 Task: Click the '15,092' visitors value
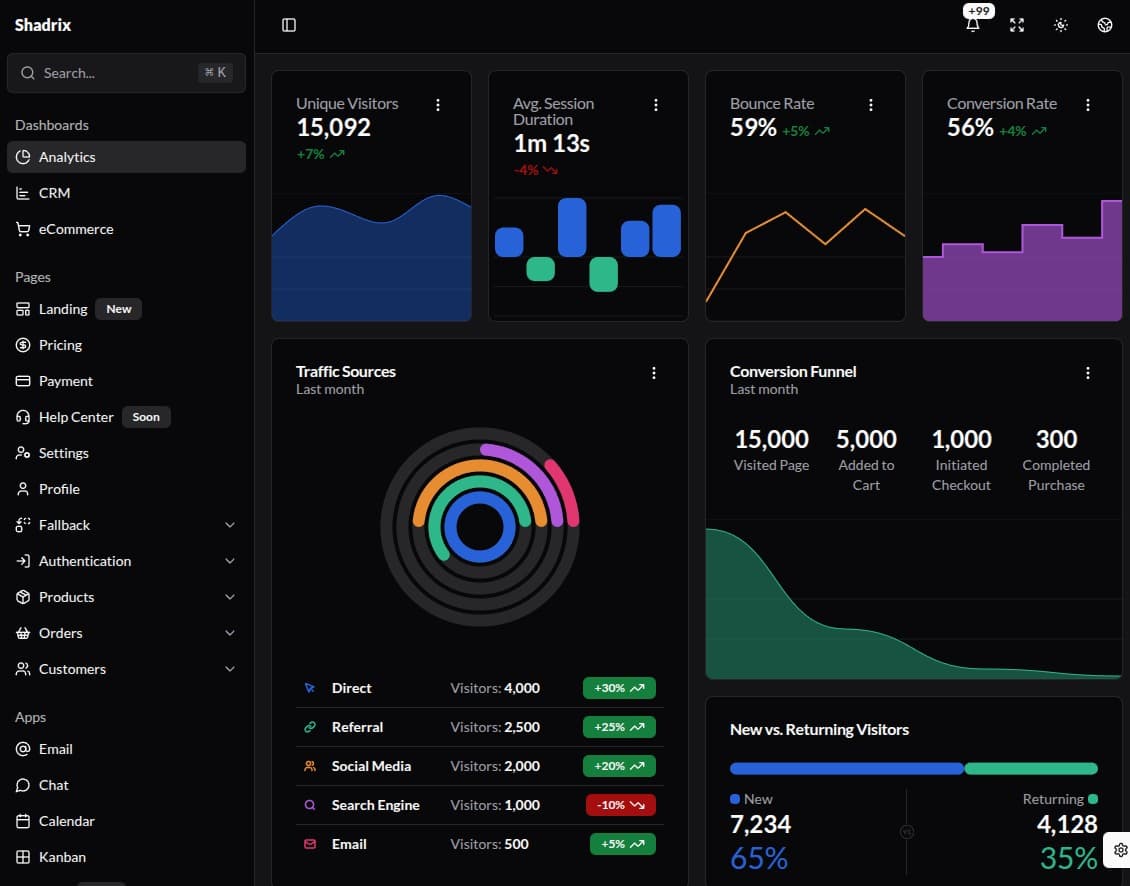click(334, 128)
